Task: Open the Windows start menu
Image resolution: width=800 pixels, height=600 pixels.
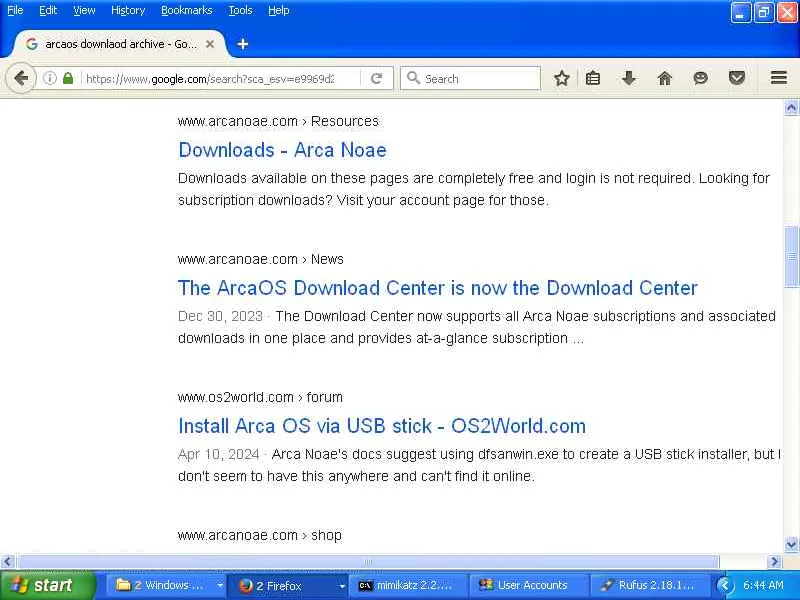Action: point(47,585)
